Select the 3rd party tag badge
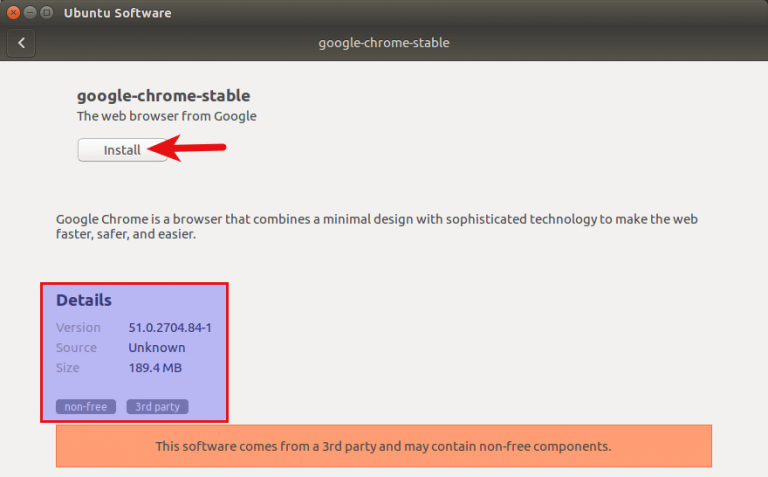The height and width of the screenshot is (477, 768). point(157,406)
